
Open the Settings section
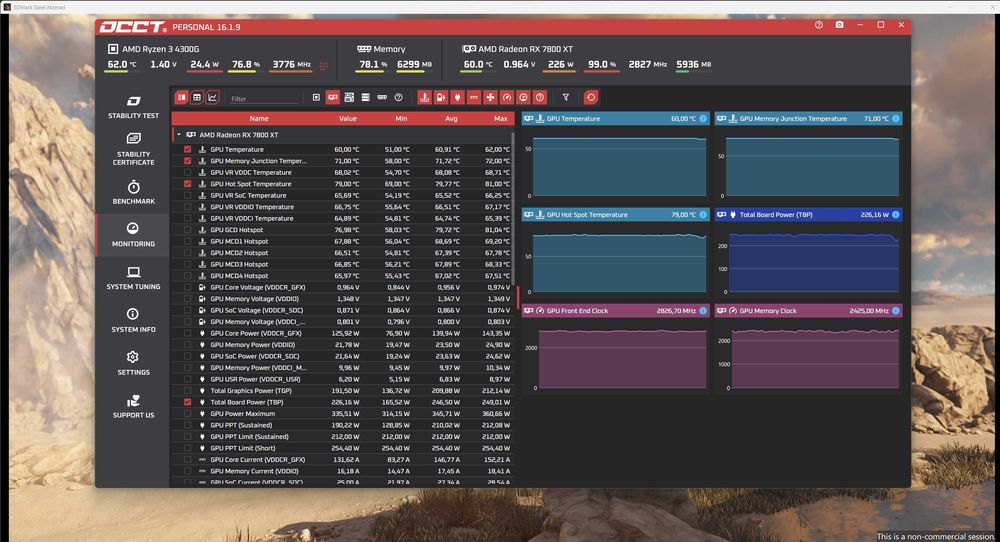(x=133, y=363)
